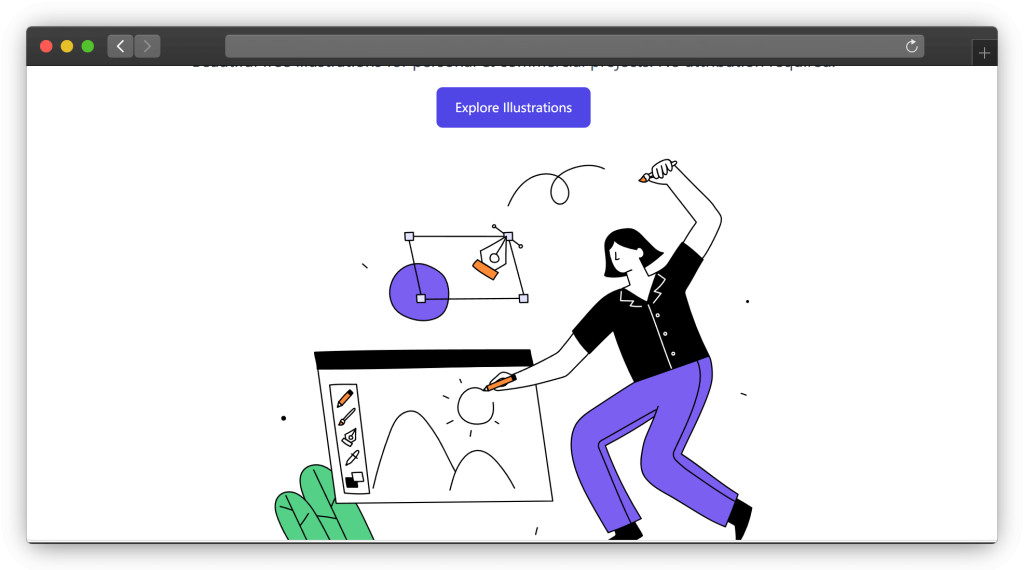Click the Explore Illustrations button
This screenshot has width=1024, height=570.
(x=513, y=108)
